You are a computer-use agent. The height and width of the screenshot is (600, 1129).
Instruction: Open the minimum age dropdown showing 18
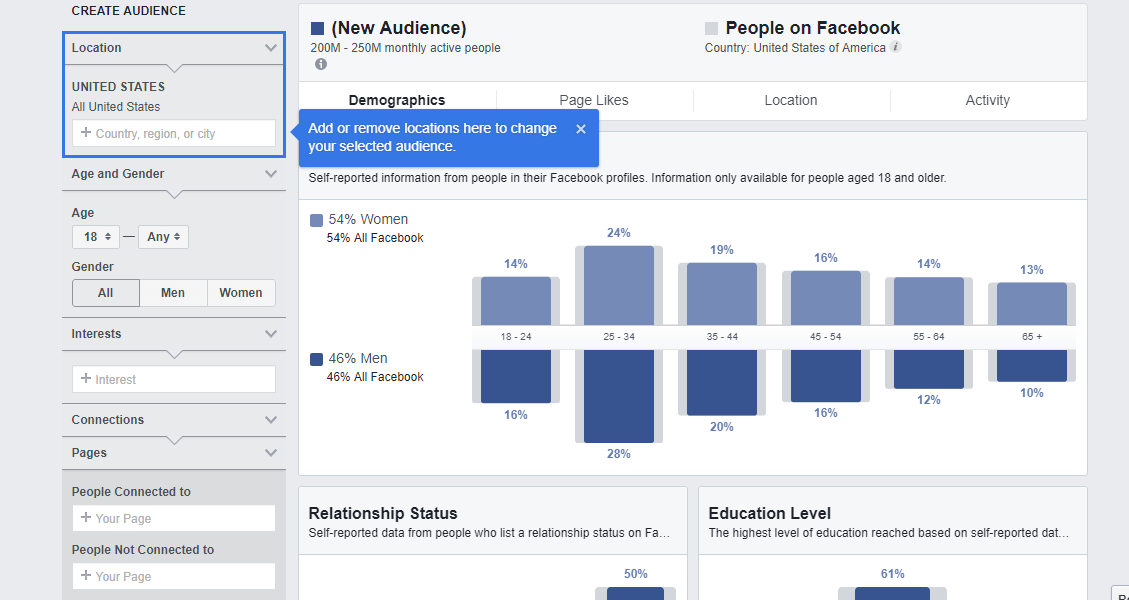pyautogui.click(x=96, y=237)
